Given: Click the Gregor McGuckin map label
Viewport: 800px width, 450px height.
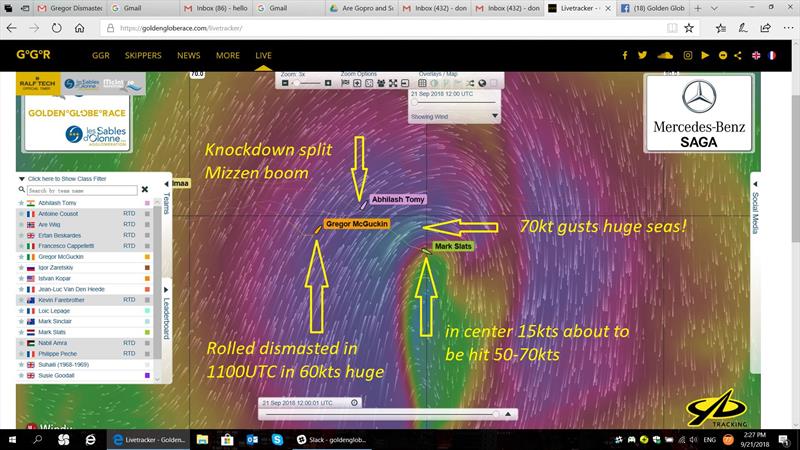Looking at the screenshot, I should (x=357, y=224).
